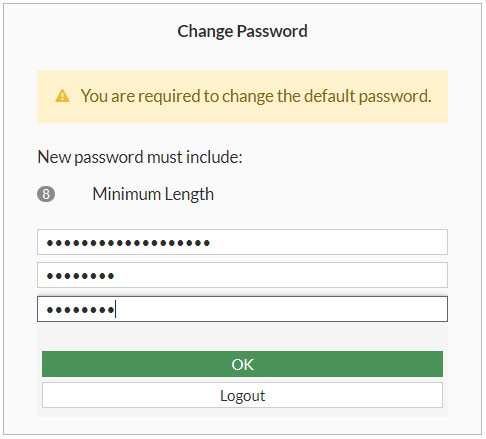Viewport: 486px width, 439px height.
Task: Click the text cursor in the third field
Action: point(115,309)
